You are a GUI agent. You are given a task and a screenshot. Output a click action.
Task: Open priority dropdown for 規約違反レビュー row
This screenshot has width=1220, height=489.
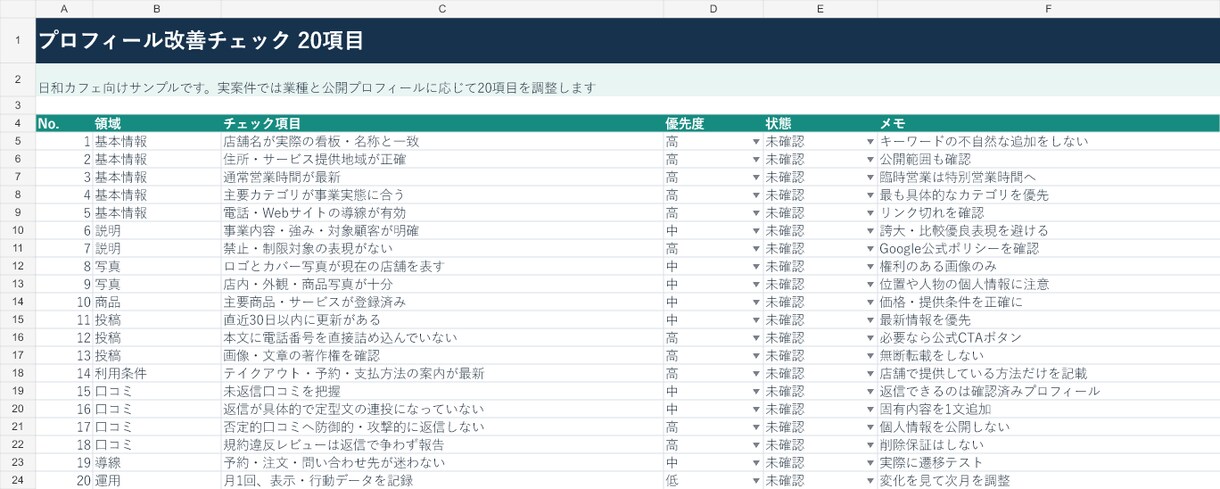point(756,445)
